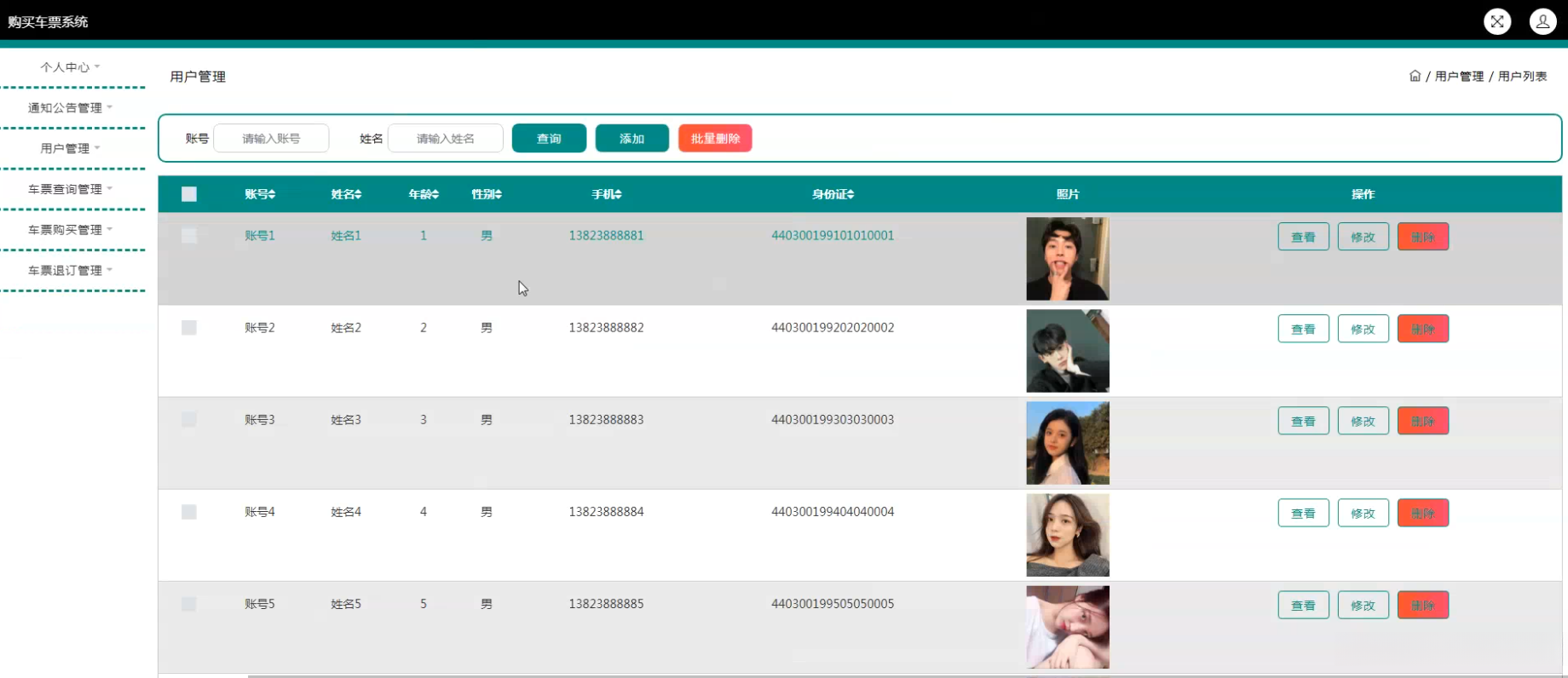The height and width of the screenshot is (678, 1568).
Task: Open the user profile avatar icon
Action: click(1542, 21)
